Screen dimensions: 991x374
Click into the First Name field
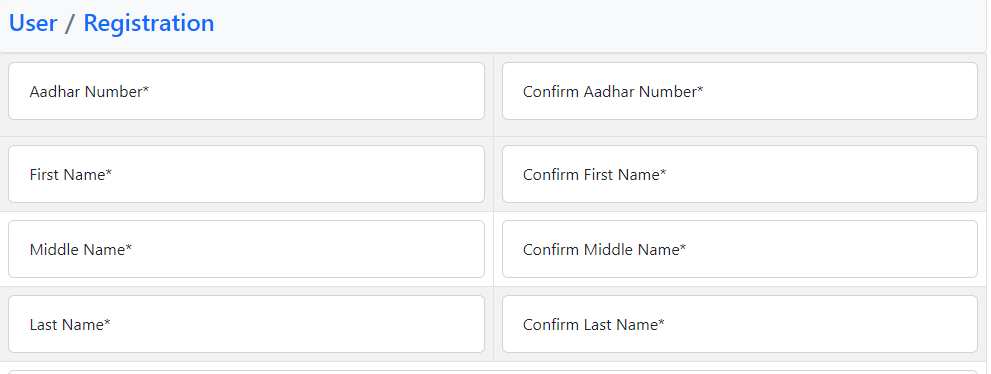[246, 174]
